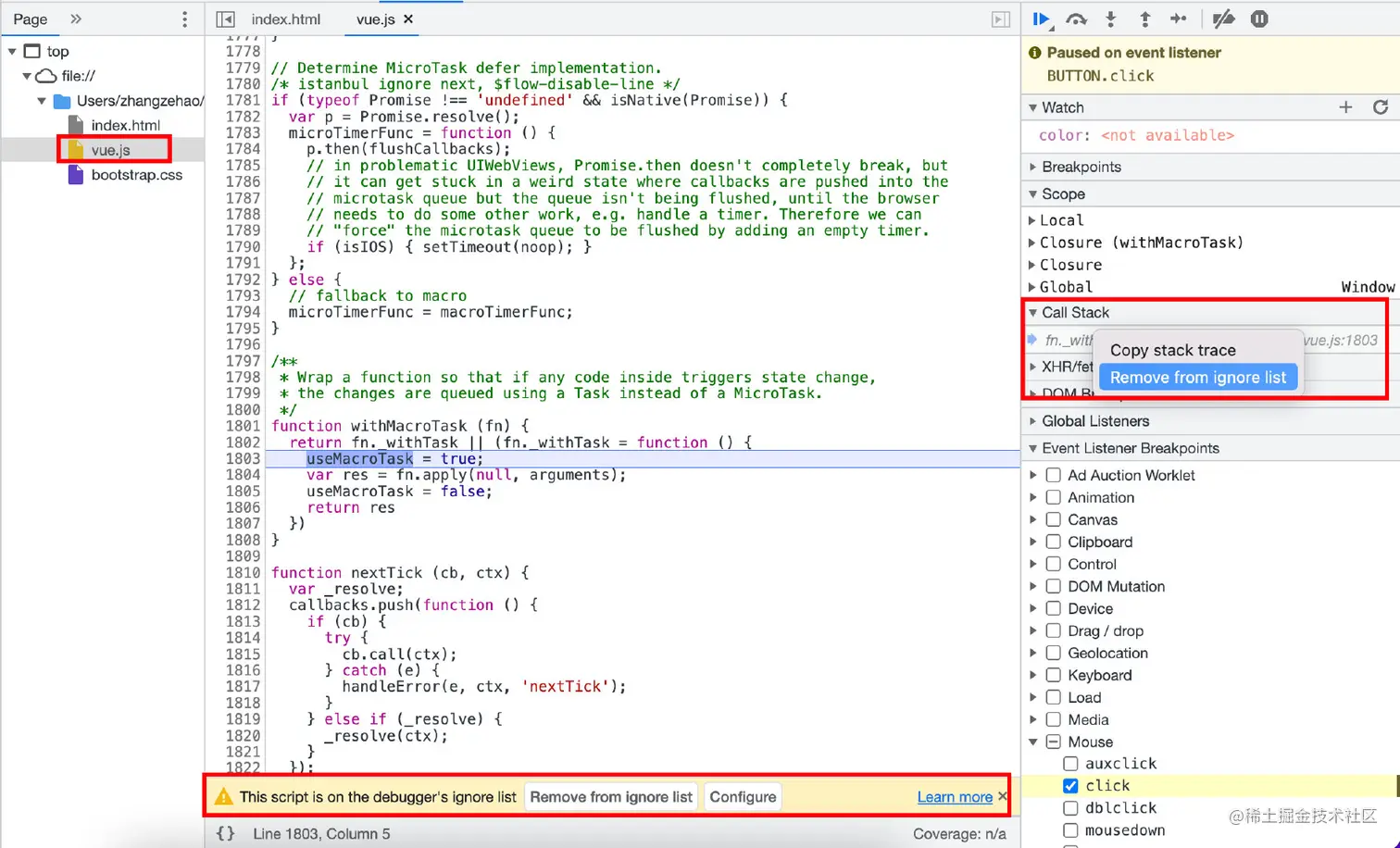Screen dimensions: 1400x848
Task: Open more navigator tabs chevron
Action: pyautogui.click(x=76, y=19)
